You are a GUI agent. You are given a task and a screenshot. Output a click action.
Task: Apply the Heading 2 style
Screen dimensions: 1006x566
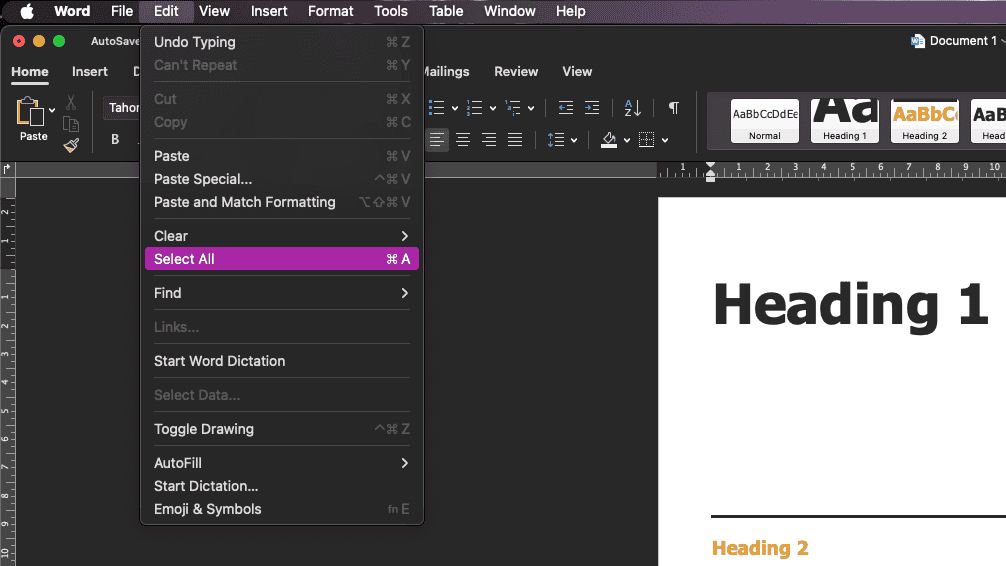(925, 121)
